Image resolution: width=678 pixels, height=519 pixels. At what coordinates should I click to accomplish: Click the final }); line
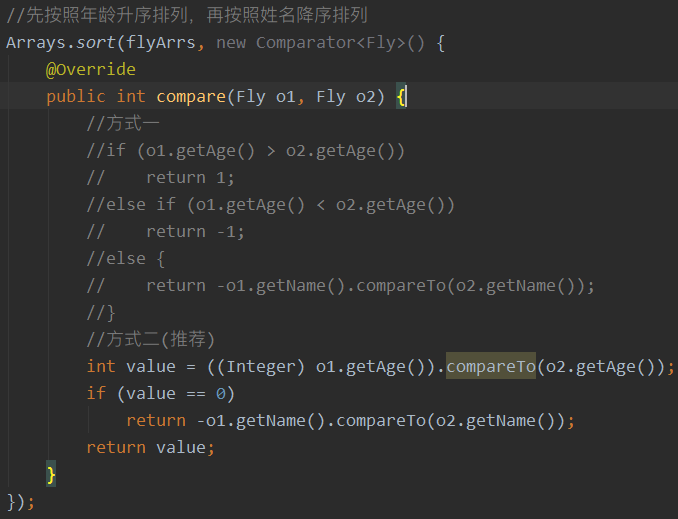20,502
